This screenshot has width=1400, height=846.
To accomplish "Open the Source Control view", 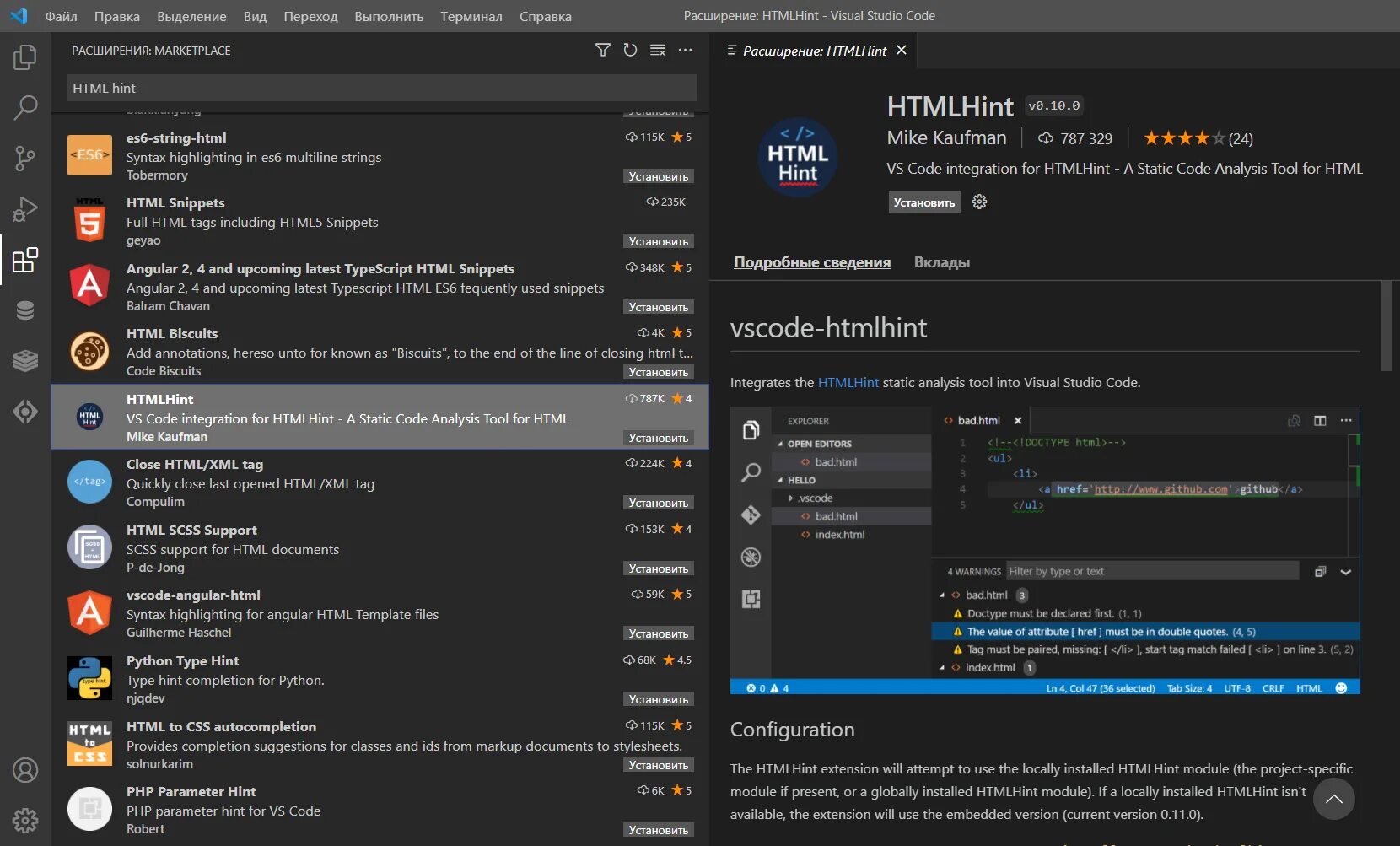I will pos(25,158).
